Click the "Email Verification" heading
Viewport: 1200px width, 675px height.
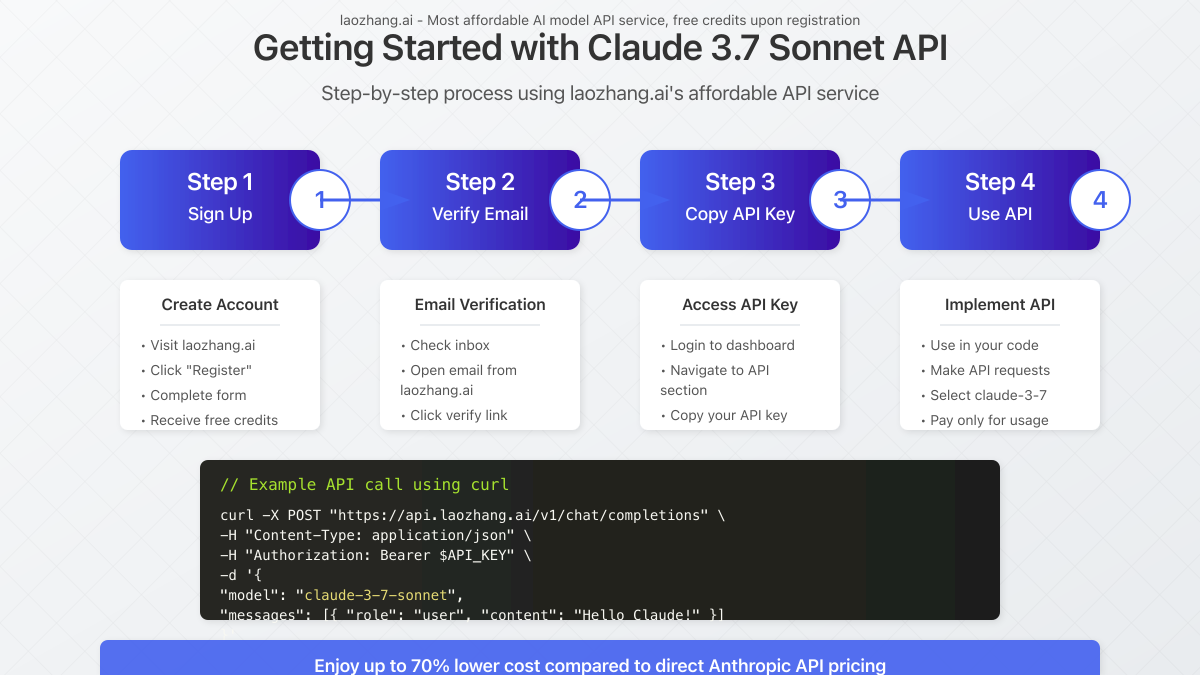(x=480, y=305)
